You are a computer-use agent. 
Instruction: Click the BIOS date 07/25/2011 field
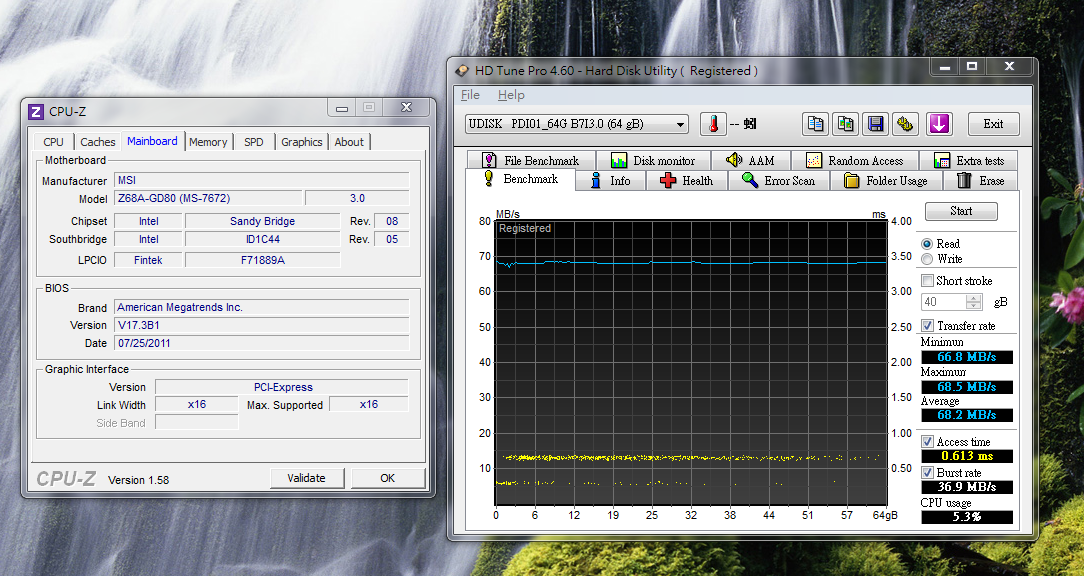262,343
